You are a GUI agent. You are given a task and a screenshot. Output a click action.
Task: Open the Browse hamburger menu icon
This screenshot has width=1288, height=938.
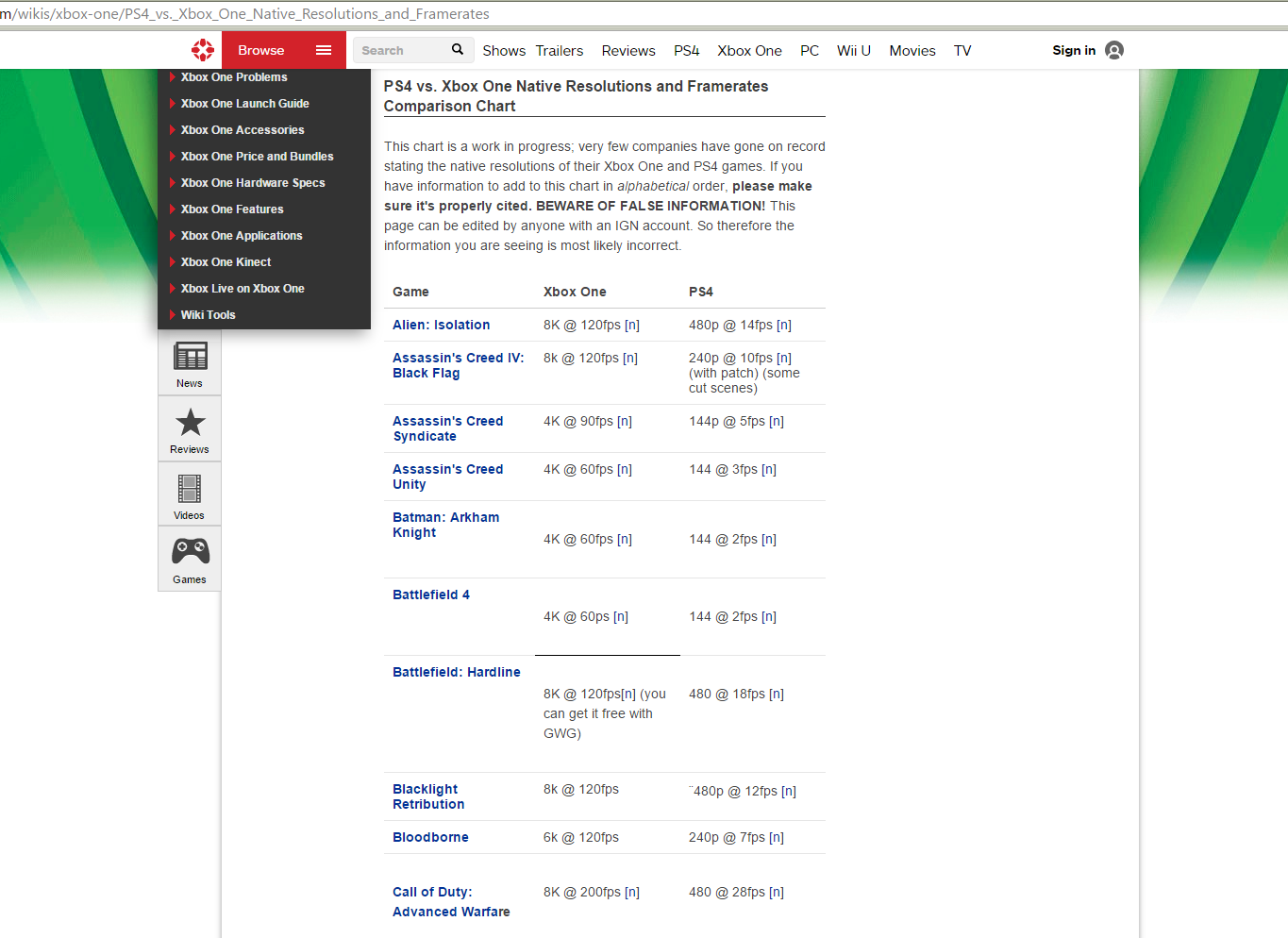click(x=324, y=50)
